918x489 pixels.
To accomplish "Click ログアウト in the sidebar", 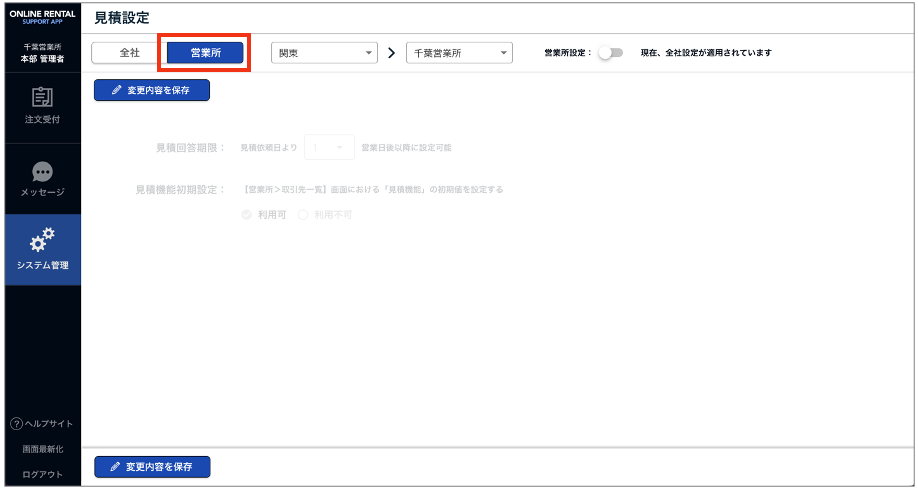I will (x=42, y=474).
